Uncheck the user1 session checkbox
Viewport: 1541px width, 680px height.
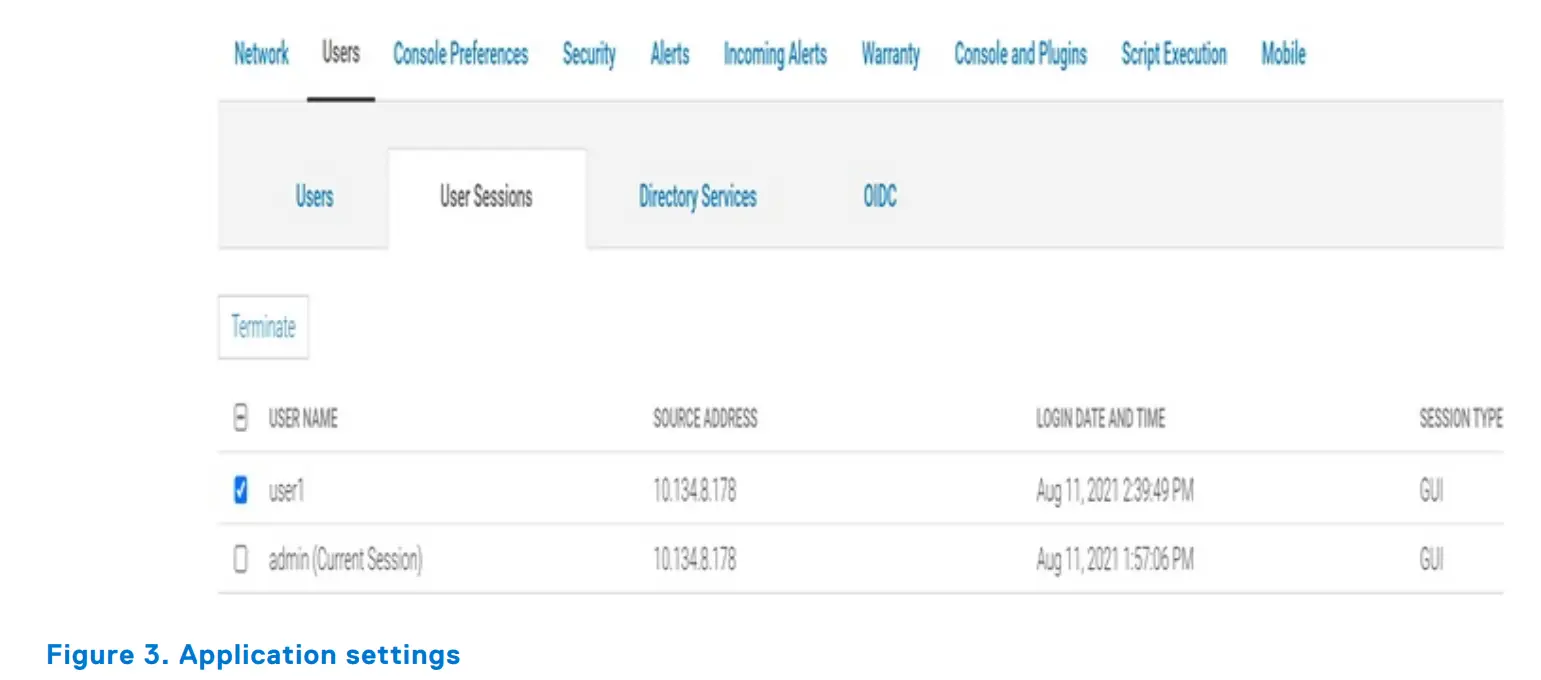[240, 490]
